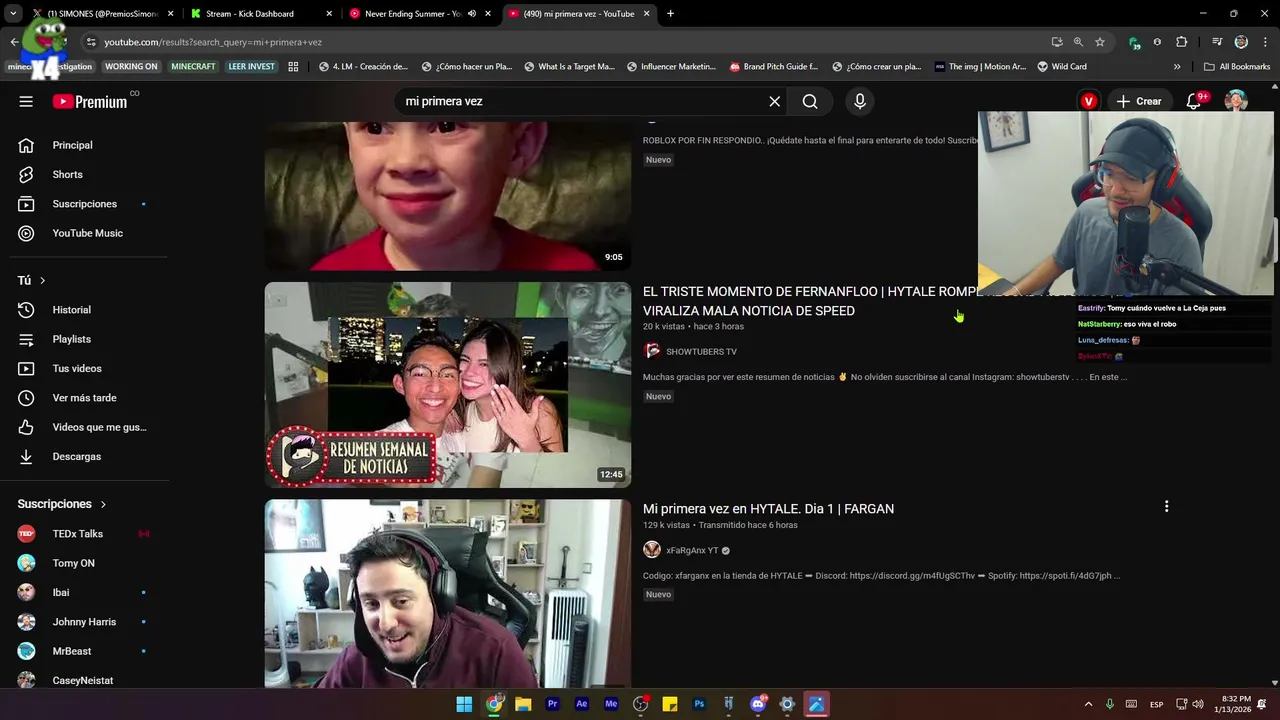Open YouTube Music from the sidebar
Screen dimensions: 1280x720
[88, 233]
